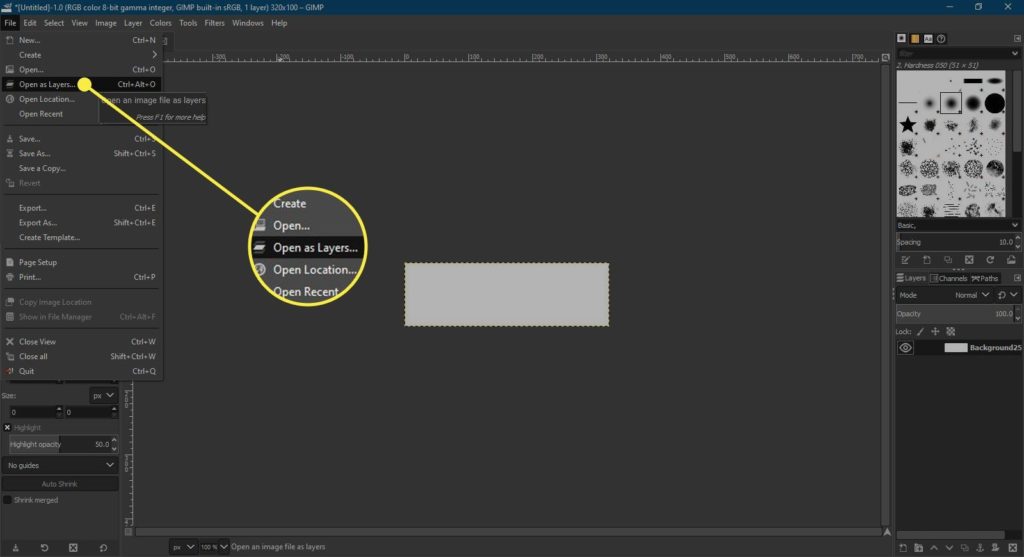Delete the layer with bottom-right icon

click(x=1012, y=548)
